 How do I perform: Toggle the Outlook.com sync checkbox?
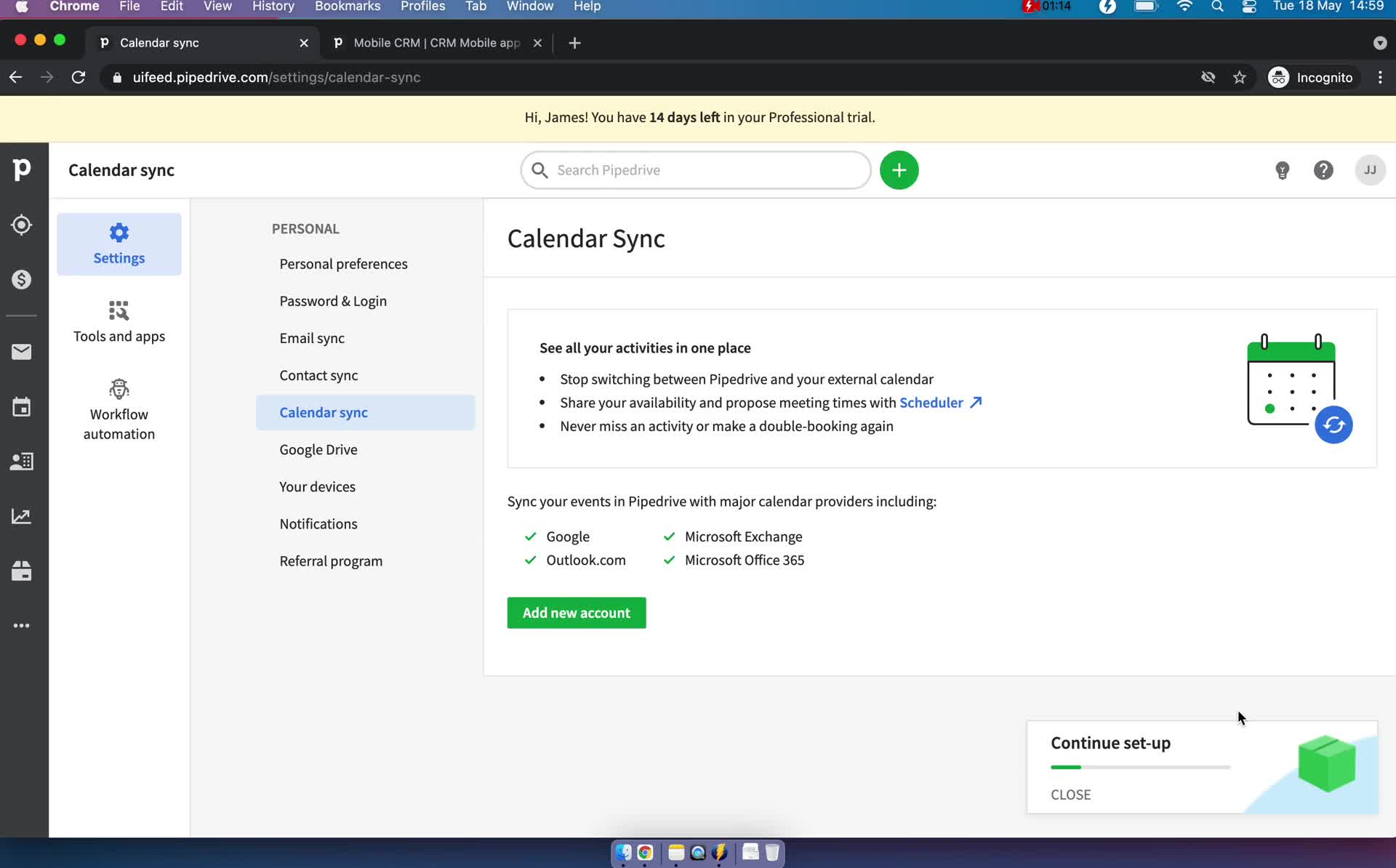click(x=530, y=560)
